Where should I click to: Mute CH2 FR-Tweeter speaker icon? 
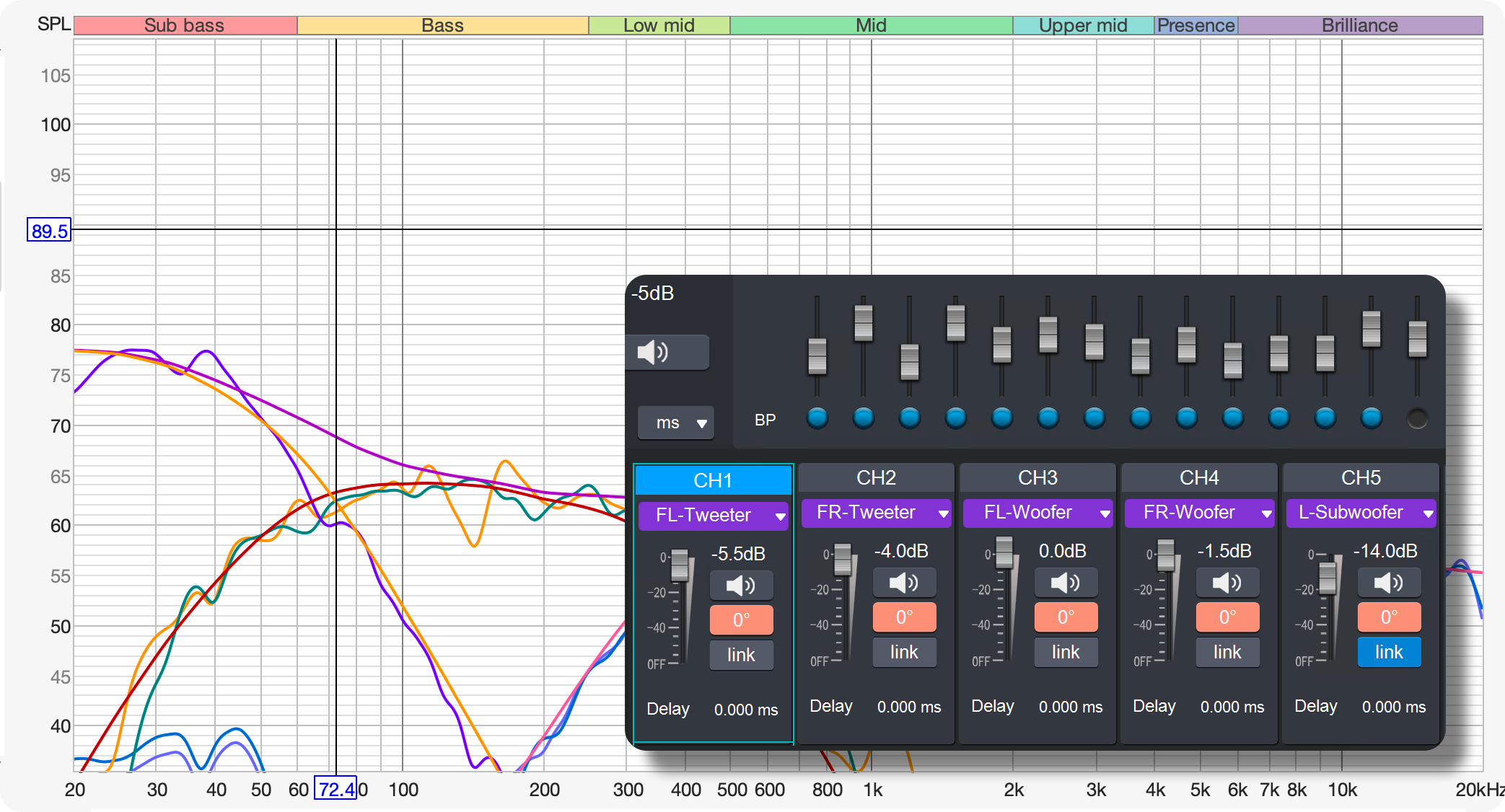point(904,582)
